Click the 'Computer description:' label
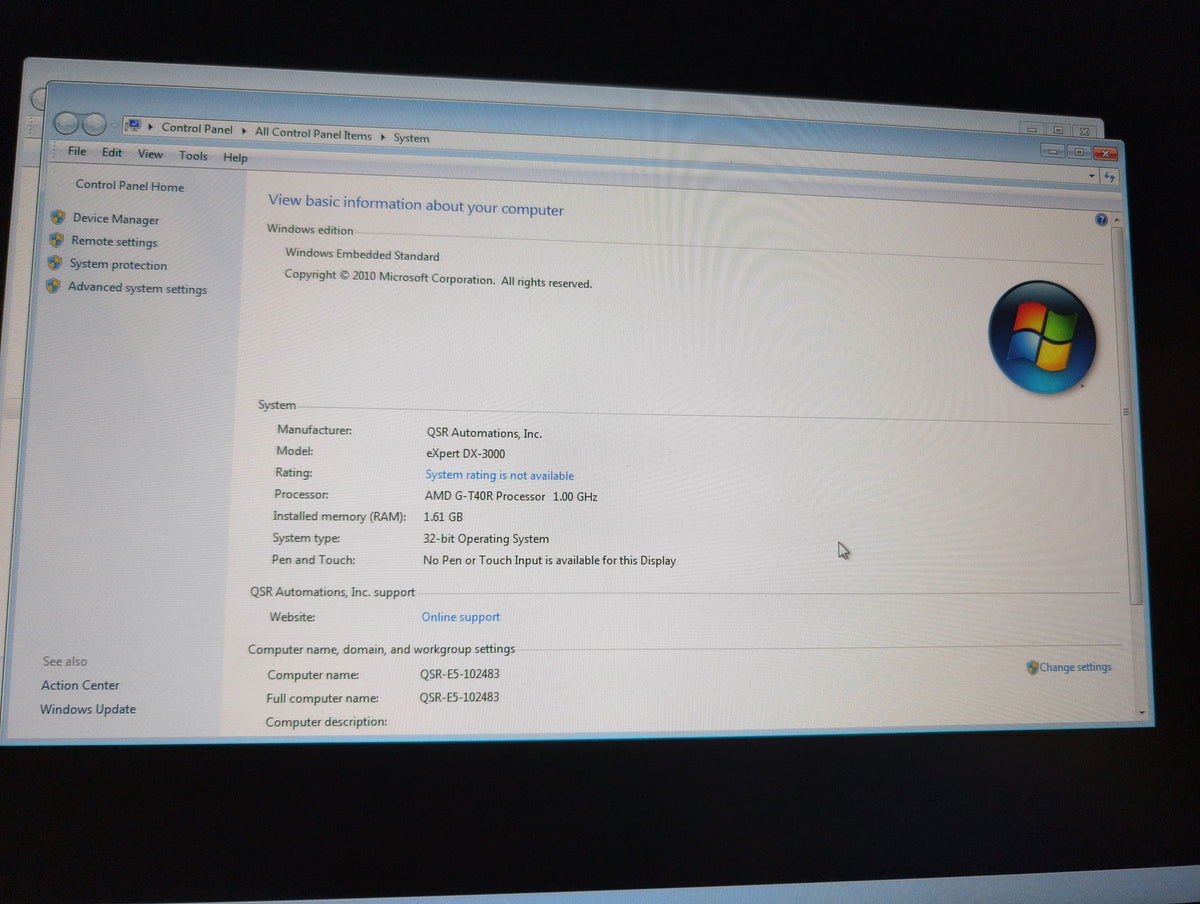The image size is (1200, 904). point(326,722)
